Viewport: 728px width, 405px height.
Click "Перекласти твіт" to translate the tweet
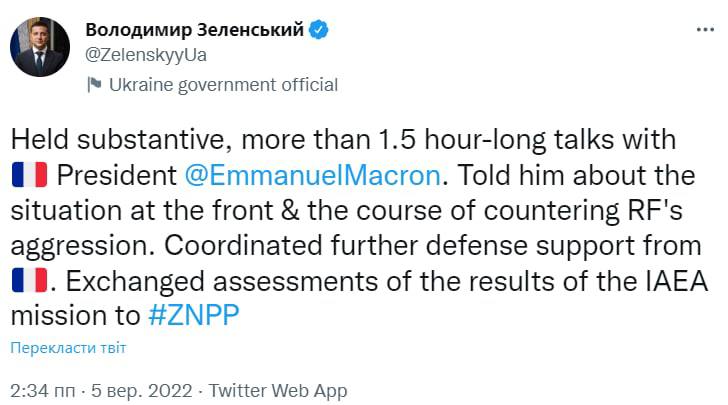69,348
